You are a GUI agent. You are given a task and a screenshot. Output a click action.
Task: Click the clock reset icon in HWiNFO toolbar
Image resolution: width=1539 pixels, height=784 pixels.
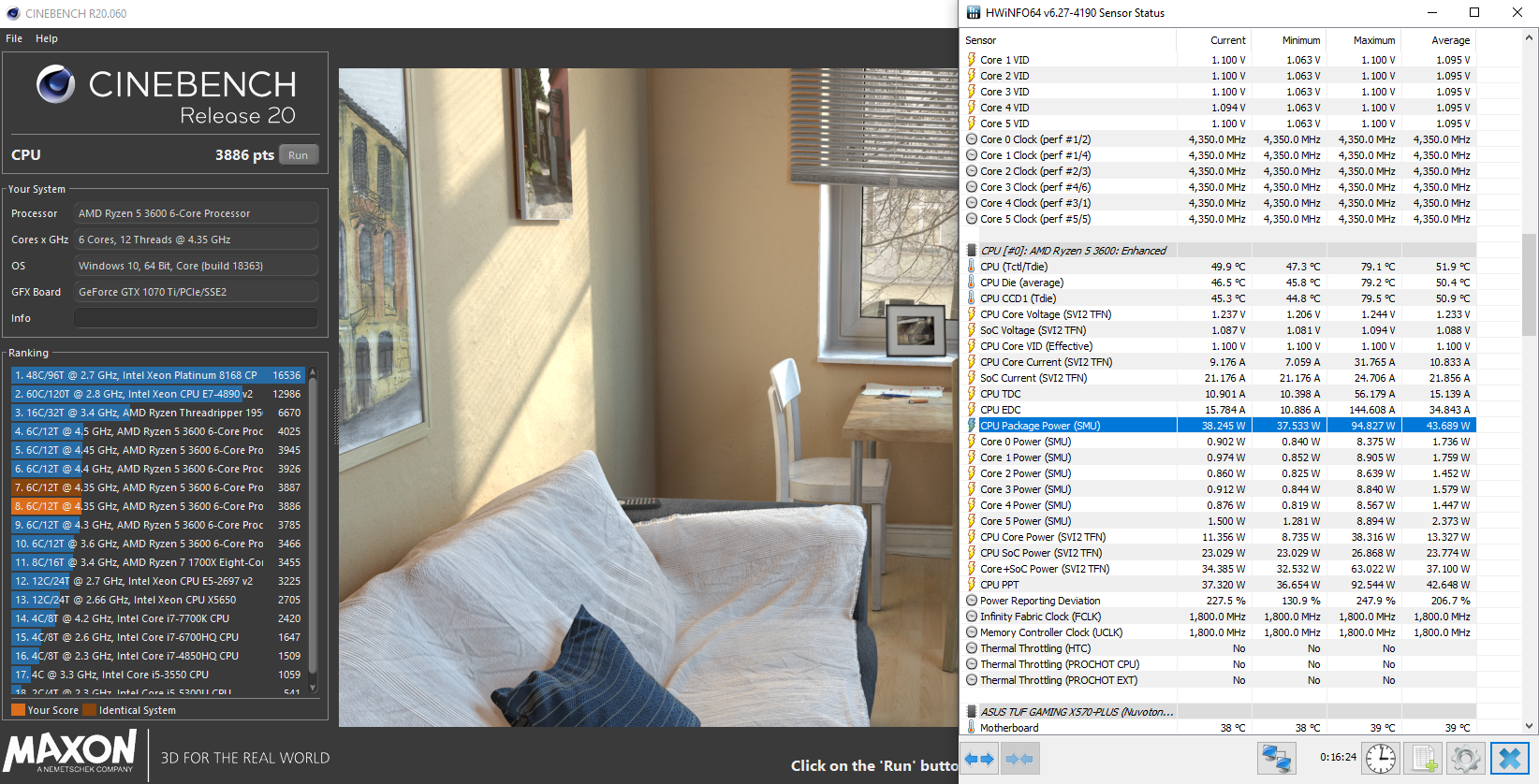pos(1381,759)
